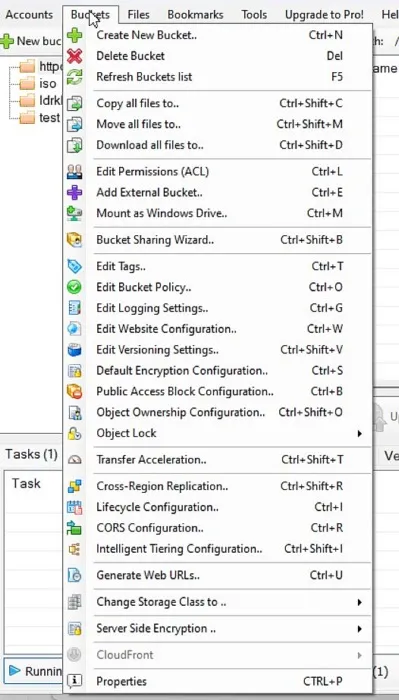Viewport: 399px width, 700px height.
Task: Select the iso bucket in tree
Action: click(x=47, y=83)
